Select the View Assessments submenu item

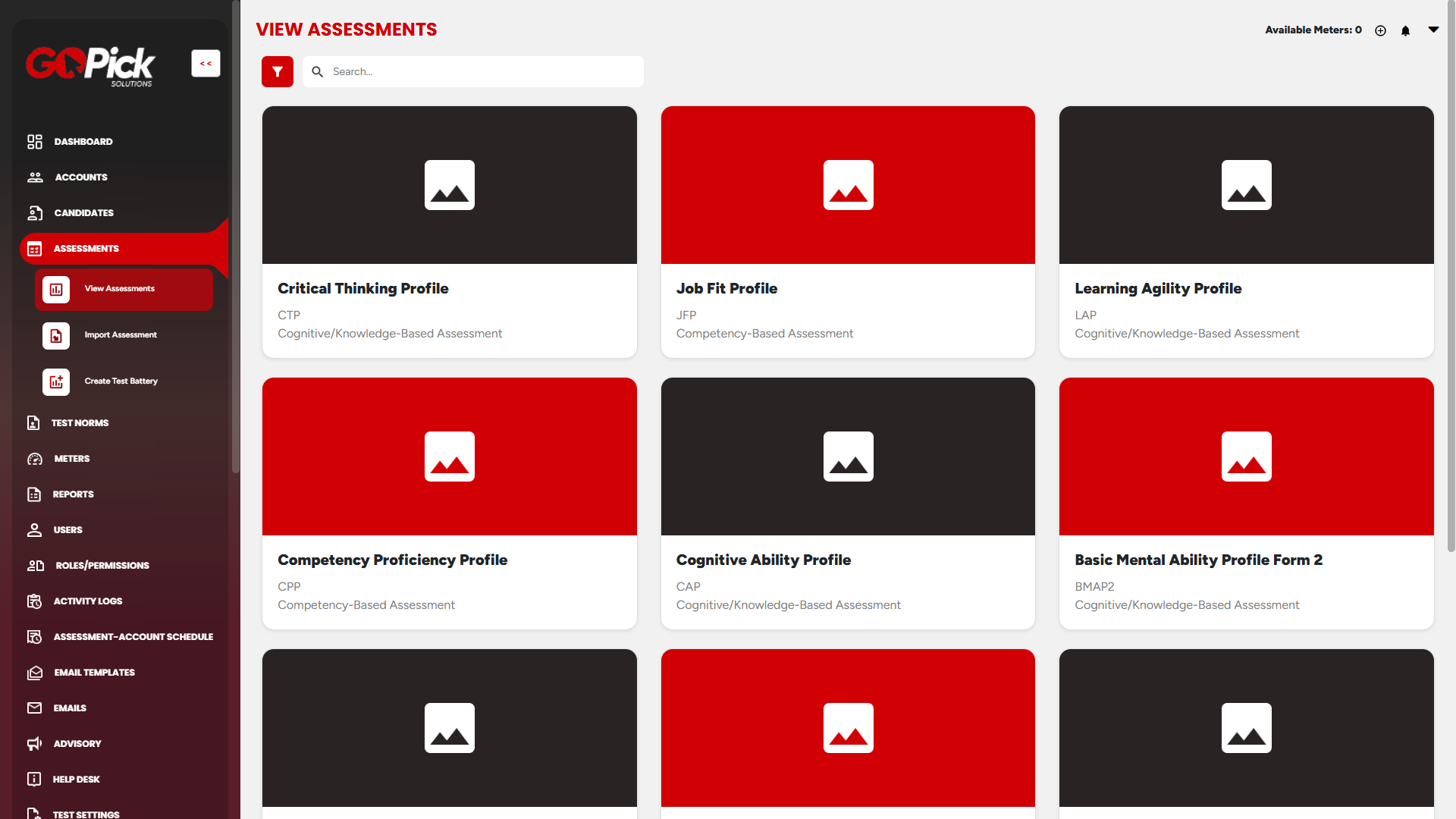click(120, 289)
